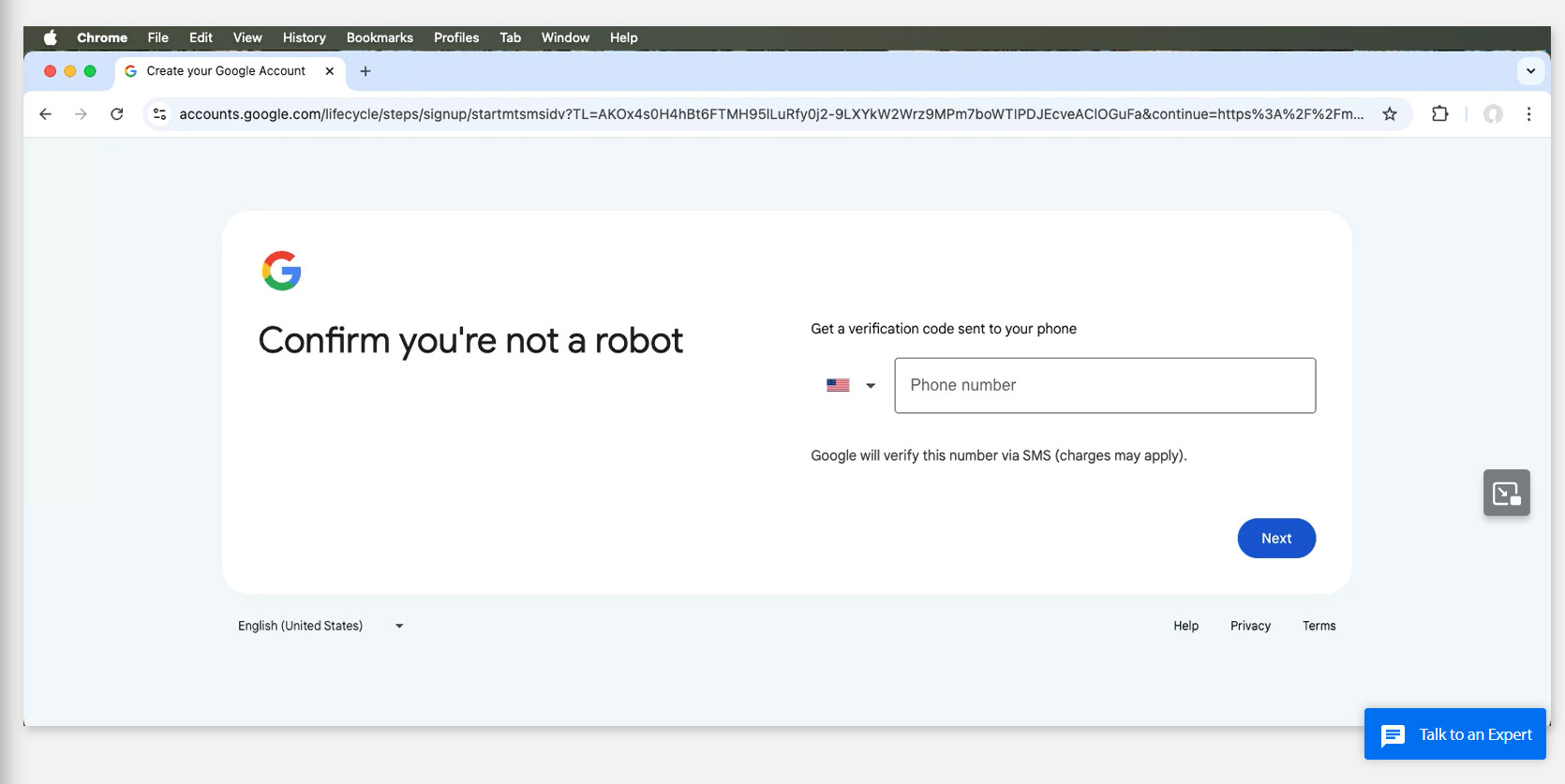Open Chrome three-dot menu
Screen dimensions: 1565x784
click(1528, 114)
